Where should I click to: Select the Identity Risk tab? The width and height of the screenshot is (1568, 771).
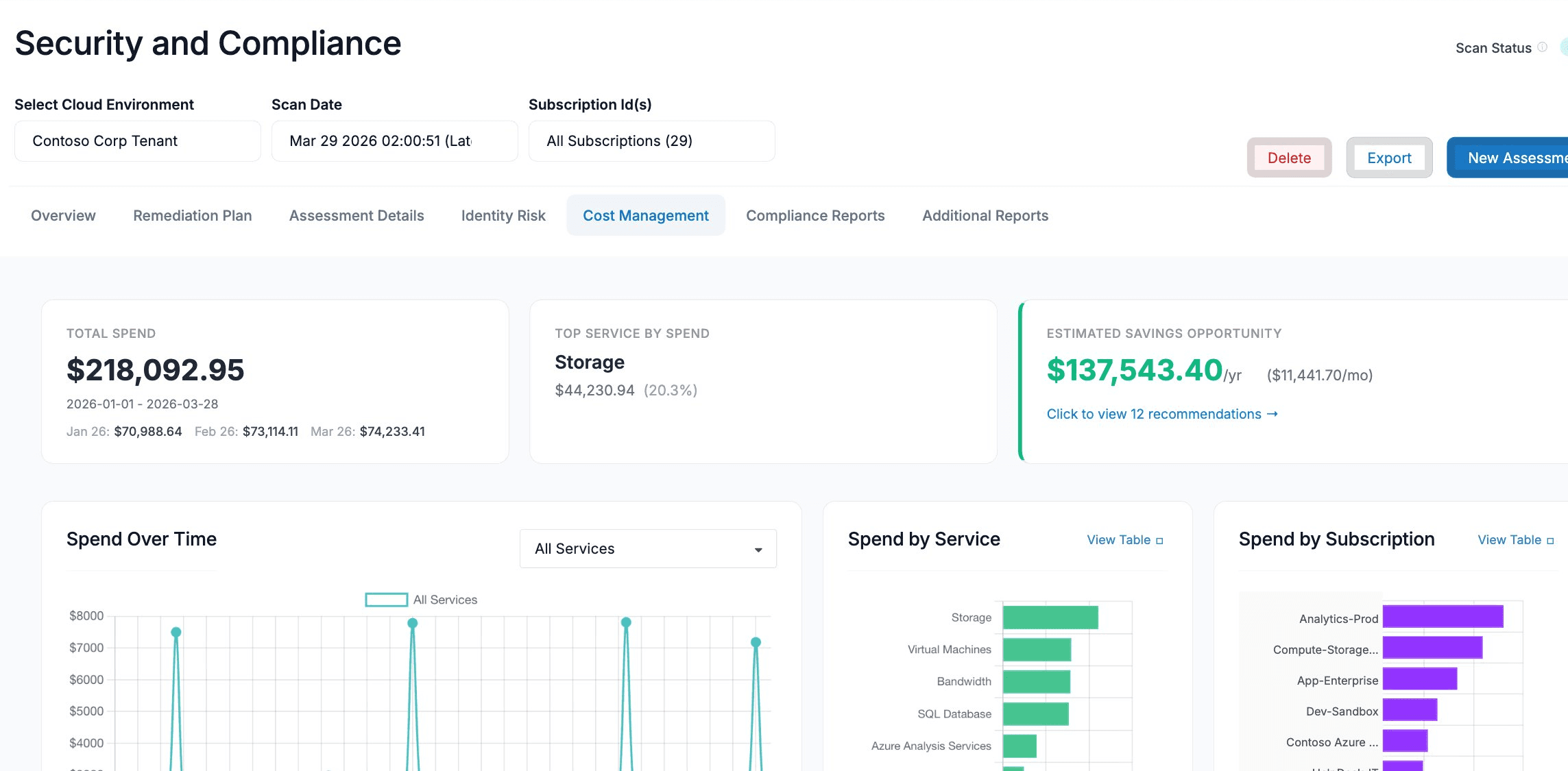[x=503, y=215]
